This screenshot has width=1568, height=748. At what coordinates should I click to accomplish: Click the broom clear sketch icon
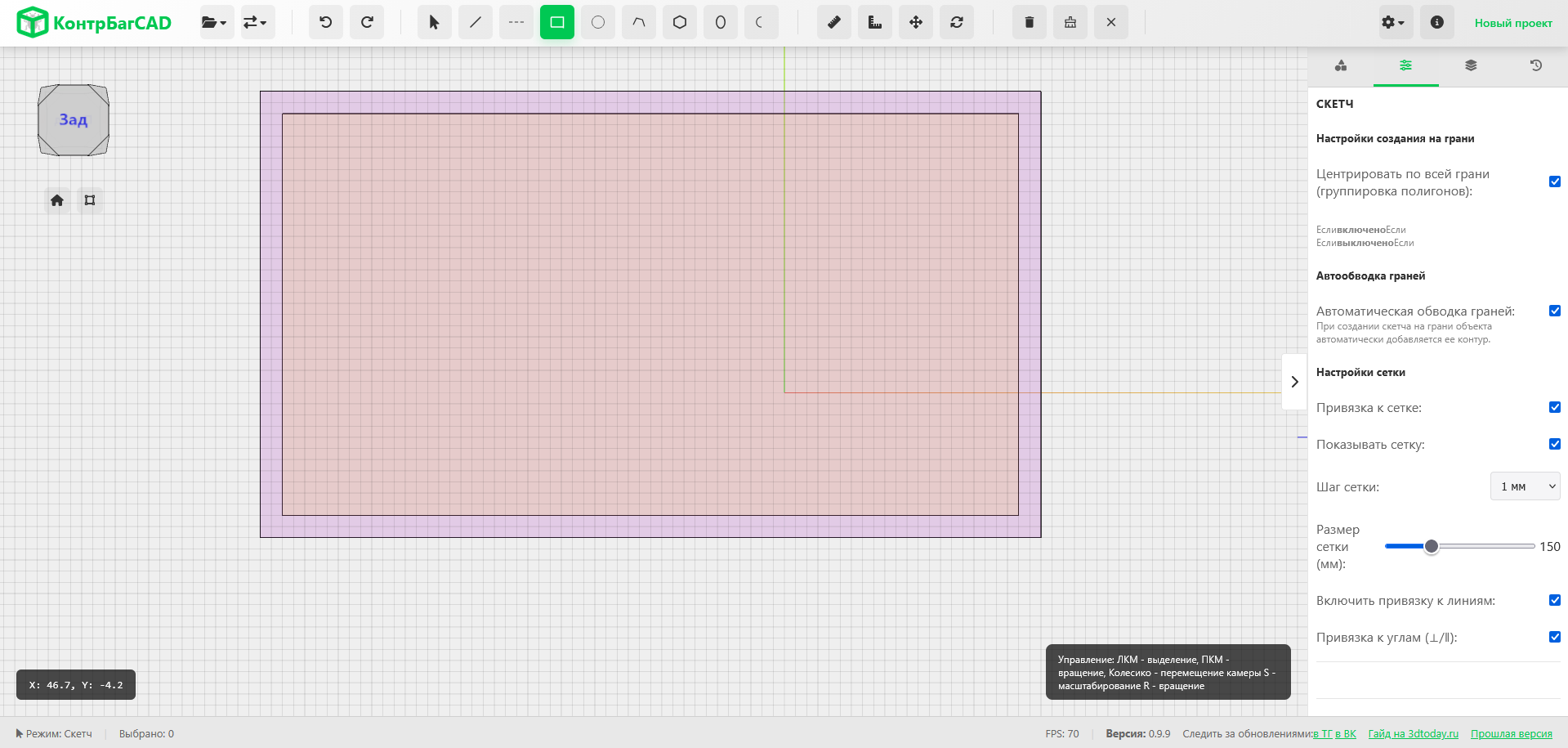(1070, 22)
